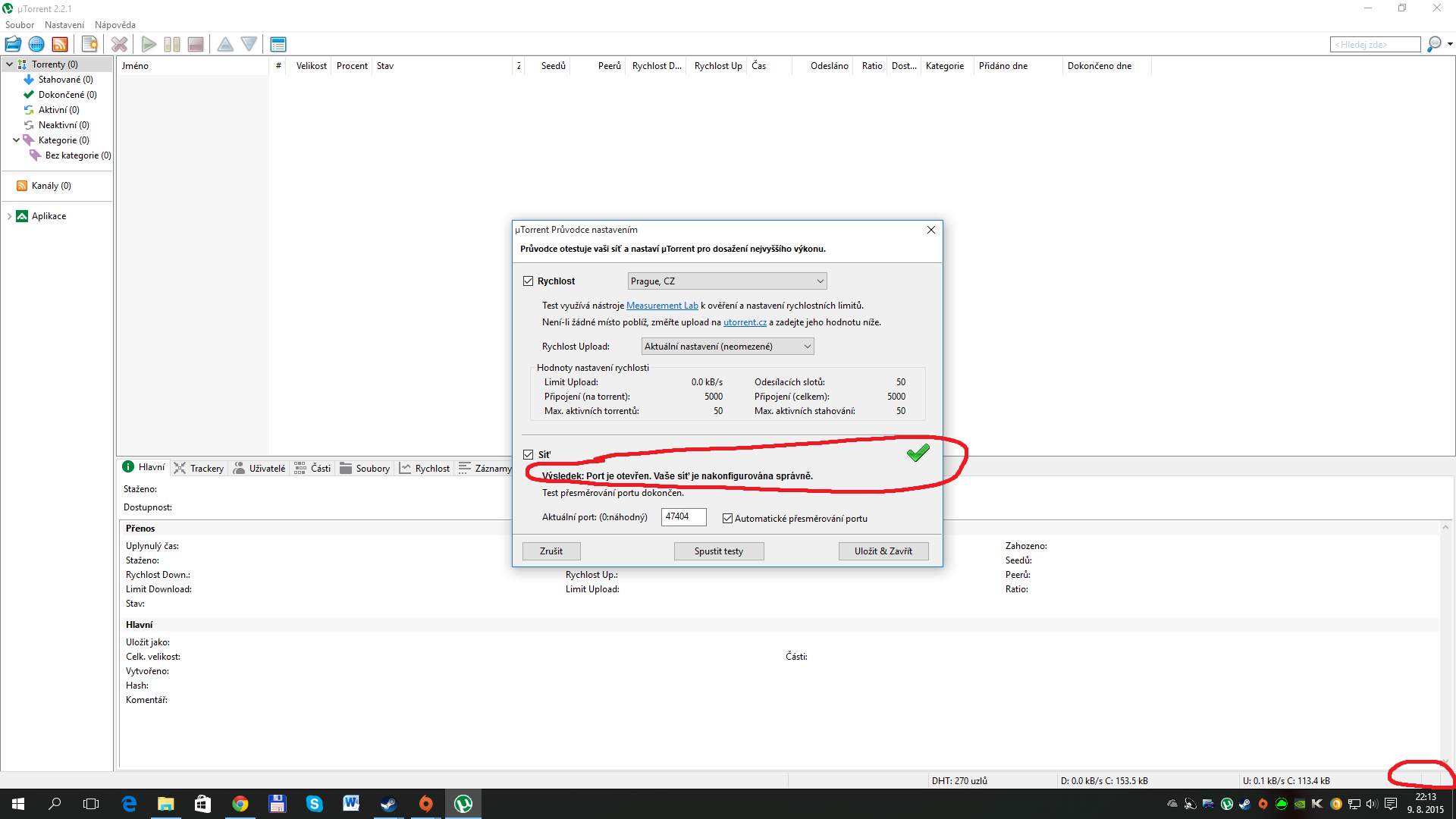This screenshot has width=1456, height=819.
Task: Select Dokončené (0) in the sidebar
Action: click(67, 95)
